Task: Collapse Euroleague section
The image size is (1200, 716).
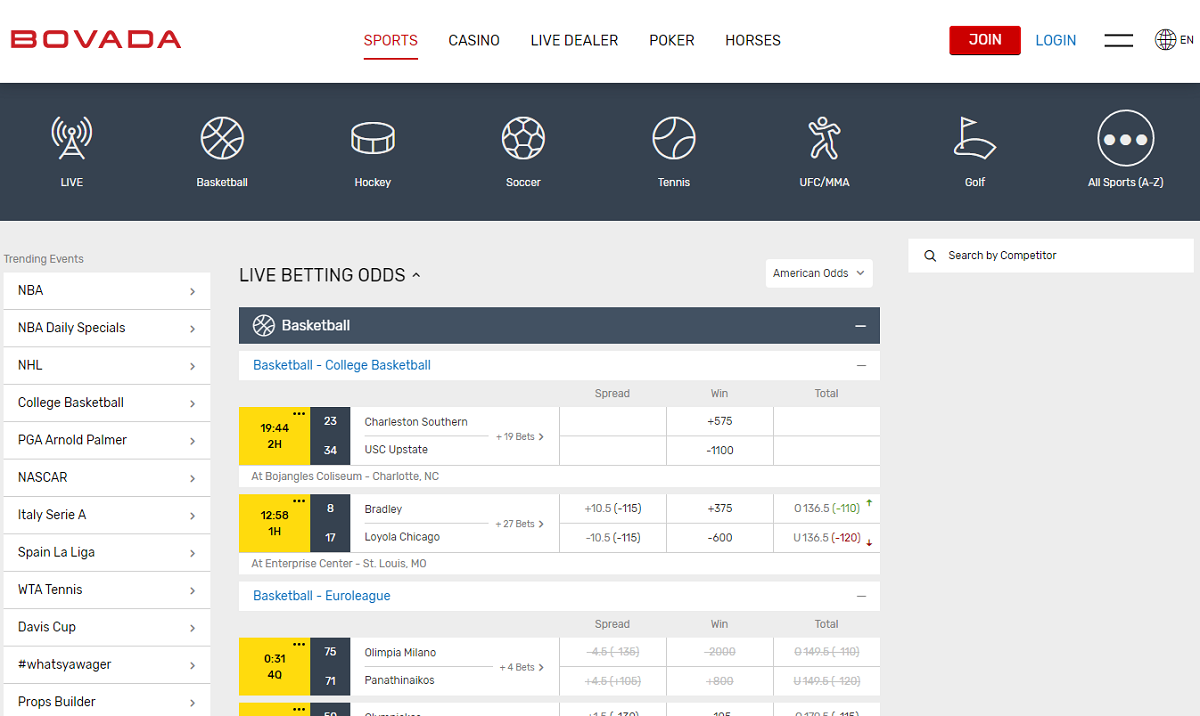Action: pos(861,596)
